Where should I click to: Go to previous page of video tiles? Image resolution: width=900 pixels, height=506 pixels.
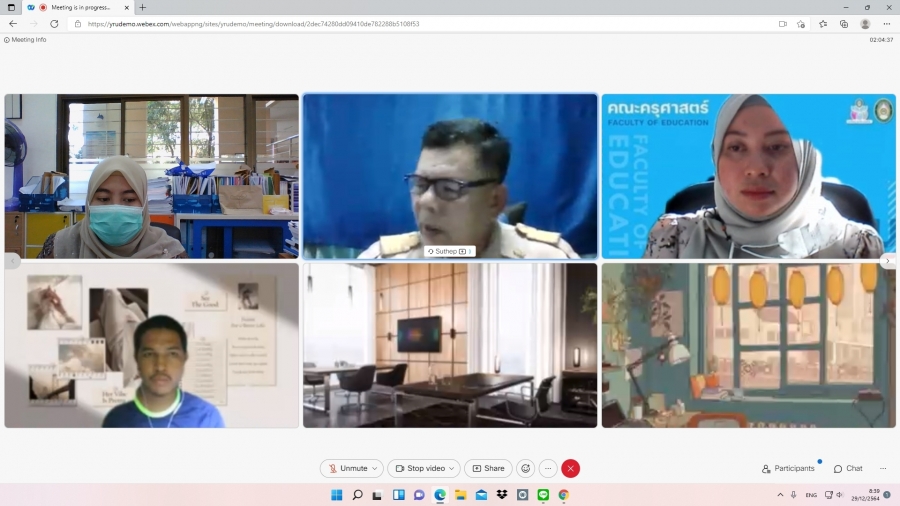click(x=12, y=261)
